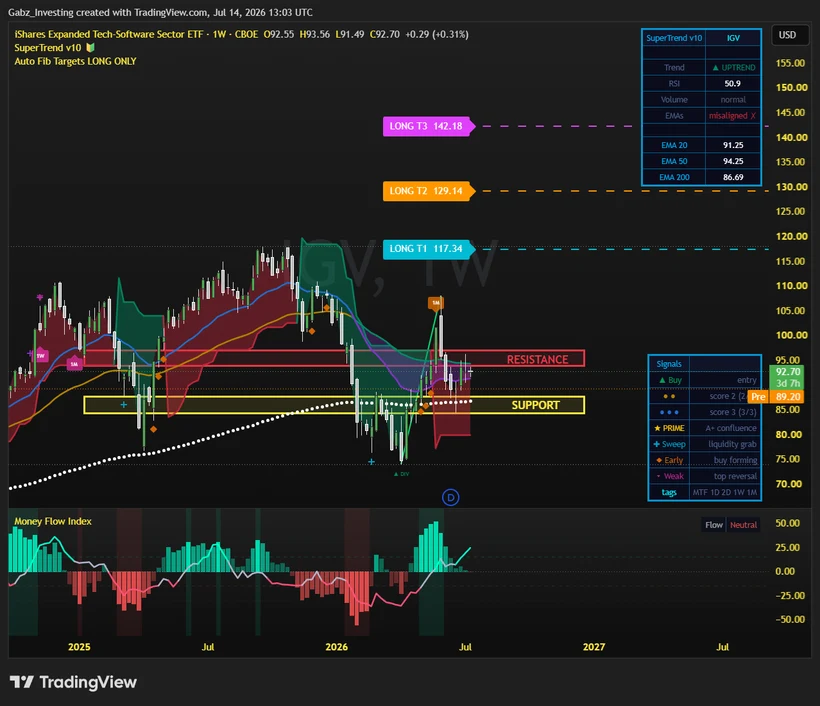
Task: Click the pink Weak dot in Signals table
Action: point(658,476)
